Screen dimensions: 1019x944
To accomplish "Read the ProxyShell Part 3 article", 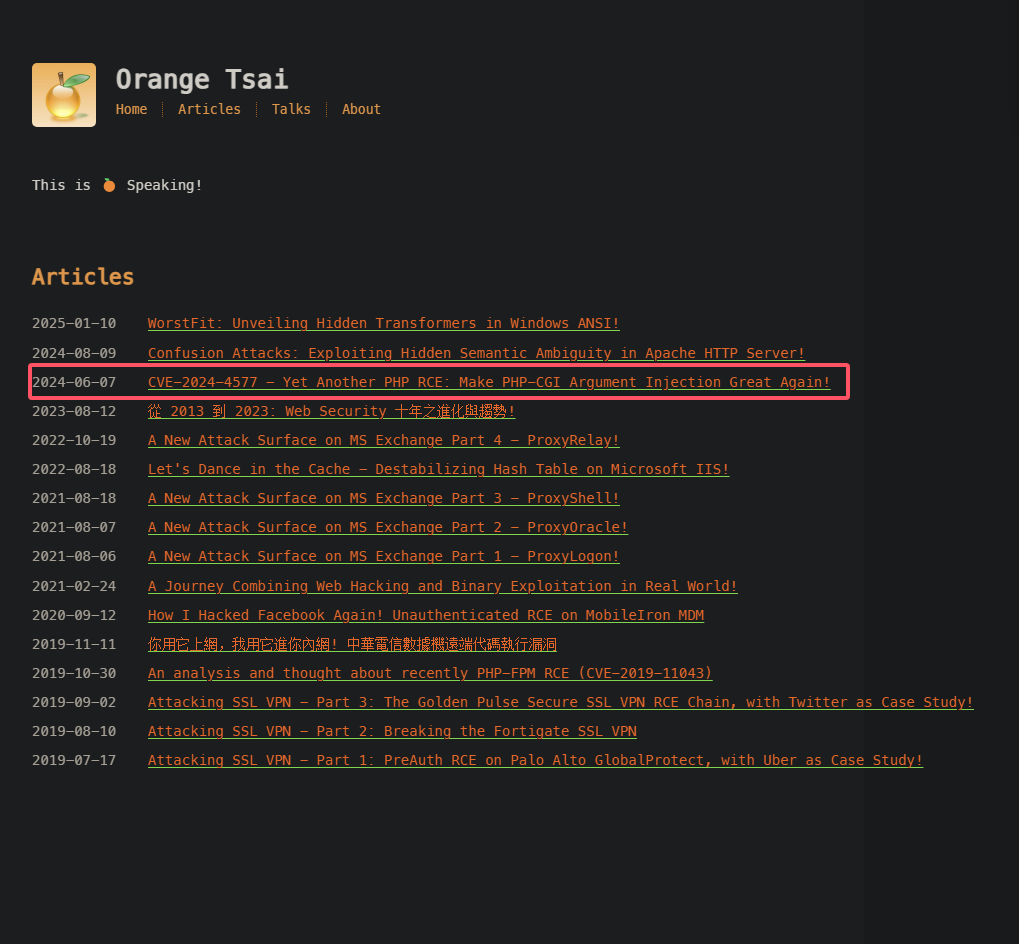I will point(383,498).
